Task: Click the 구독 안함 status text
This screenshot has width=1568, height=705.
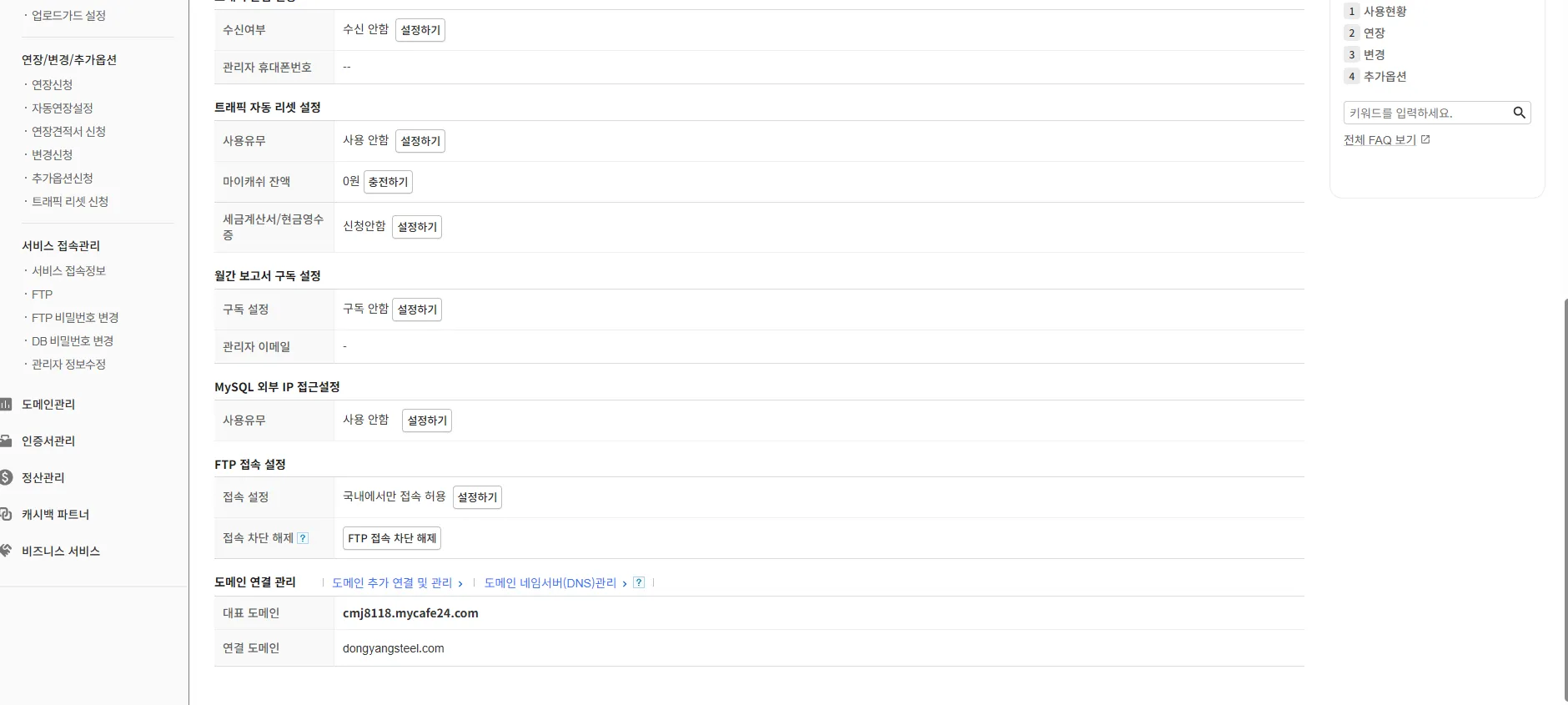Action: 366,309
